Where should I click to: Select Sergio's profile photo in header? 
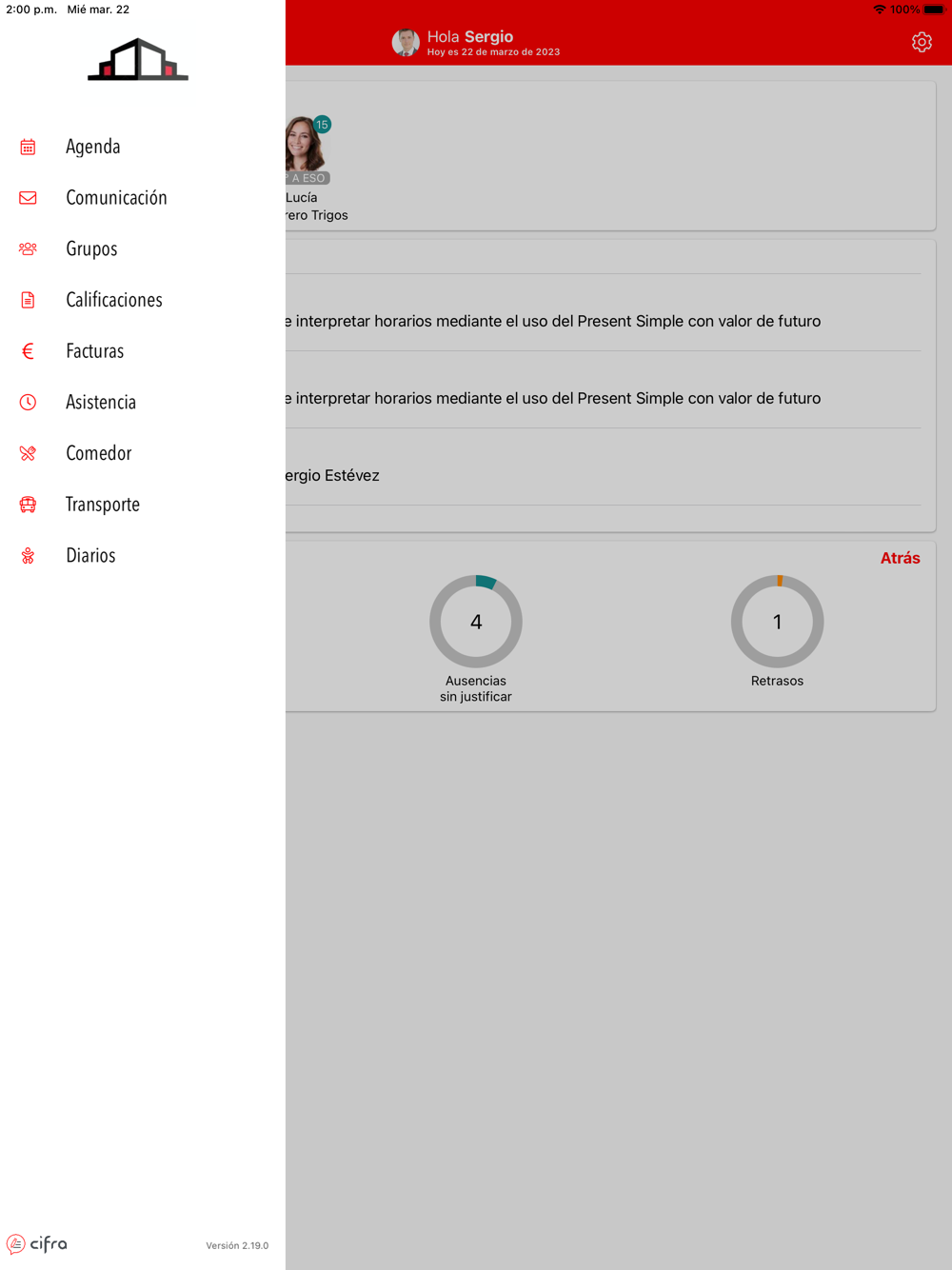coord(406,43)
